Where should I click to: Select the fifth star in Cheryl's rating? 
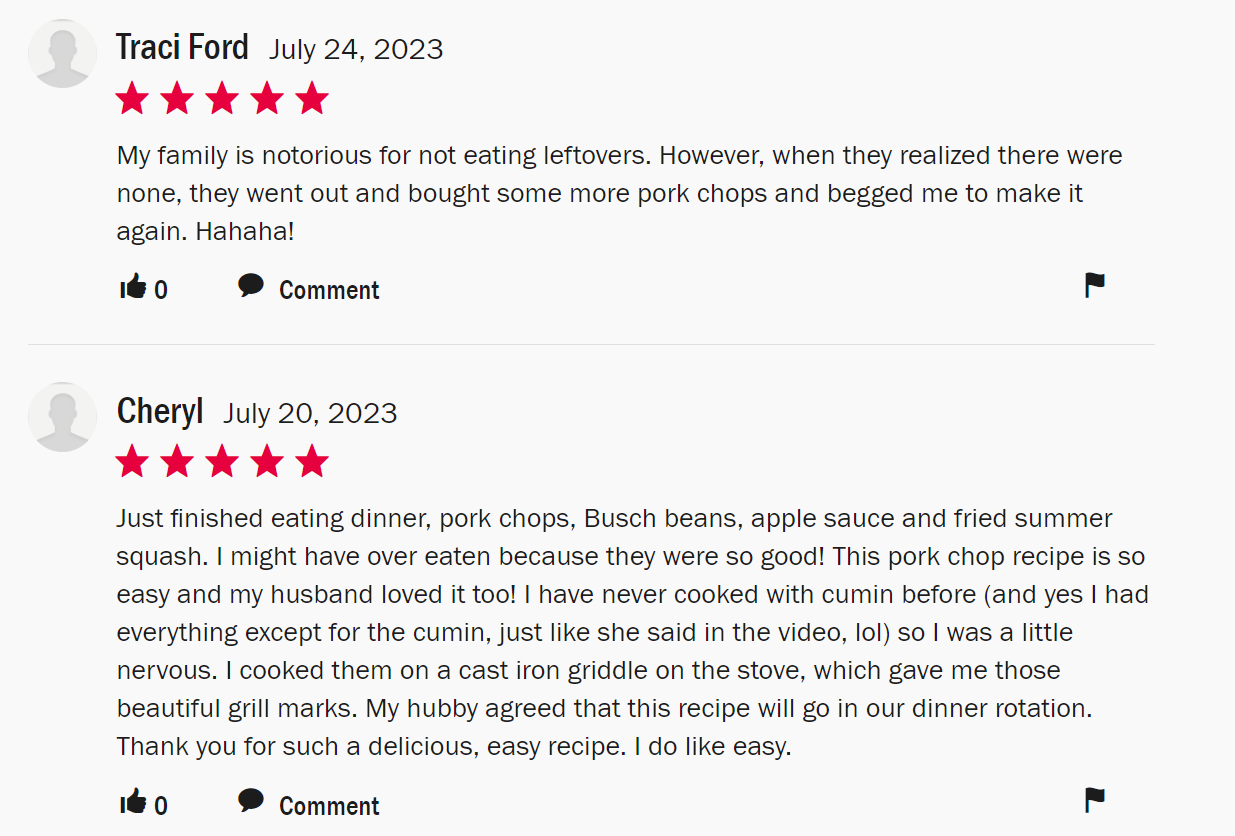point(312,462)
